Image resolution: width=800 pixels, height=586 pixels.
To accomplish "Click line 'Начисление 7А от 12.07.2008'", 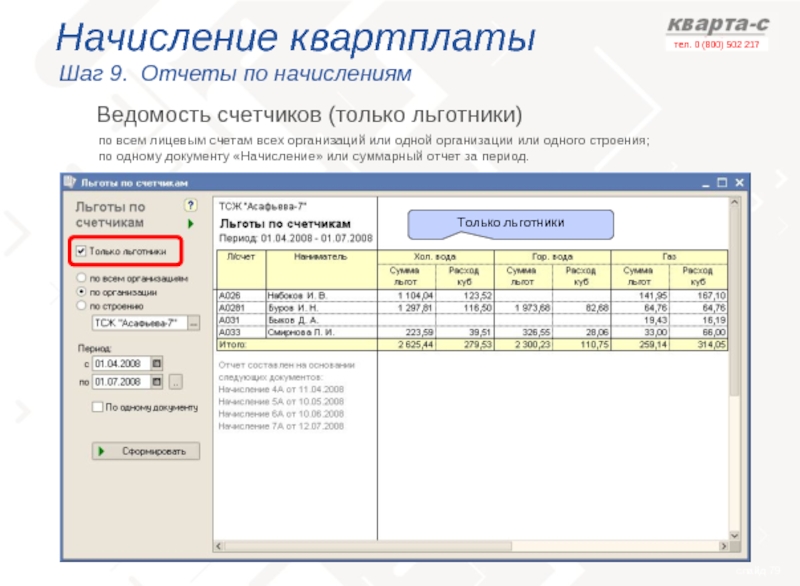I will pos(281,426).
